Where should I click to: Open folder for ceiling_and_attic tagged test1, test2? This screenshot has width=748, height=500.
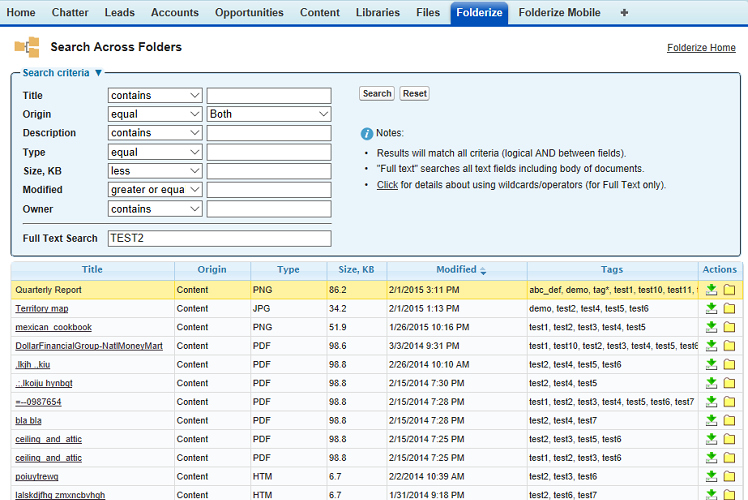coord(729,458)
